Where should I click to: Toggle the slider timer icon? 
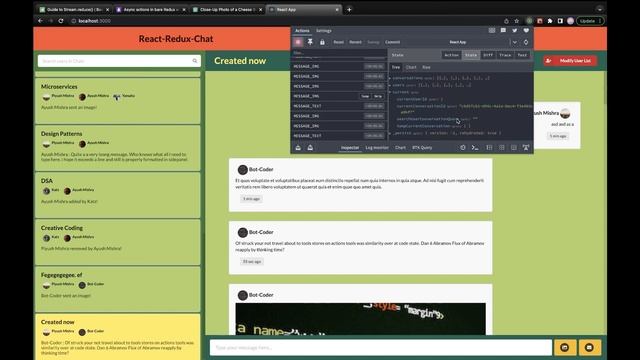tap(463, 148)
